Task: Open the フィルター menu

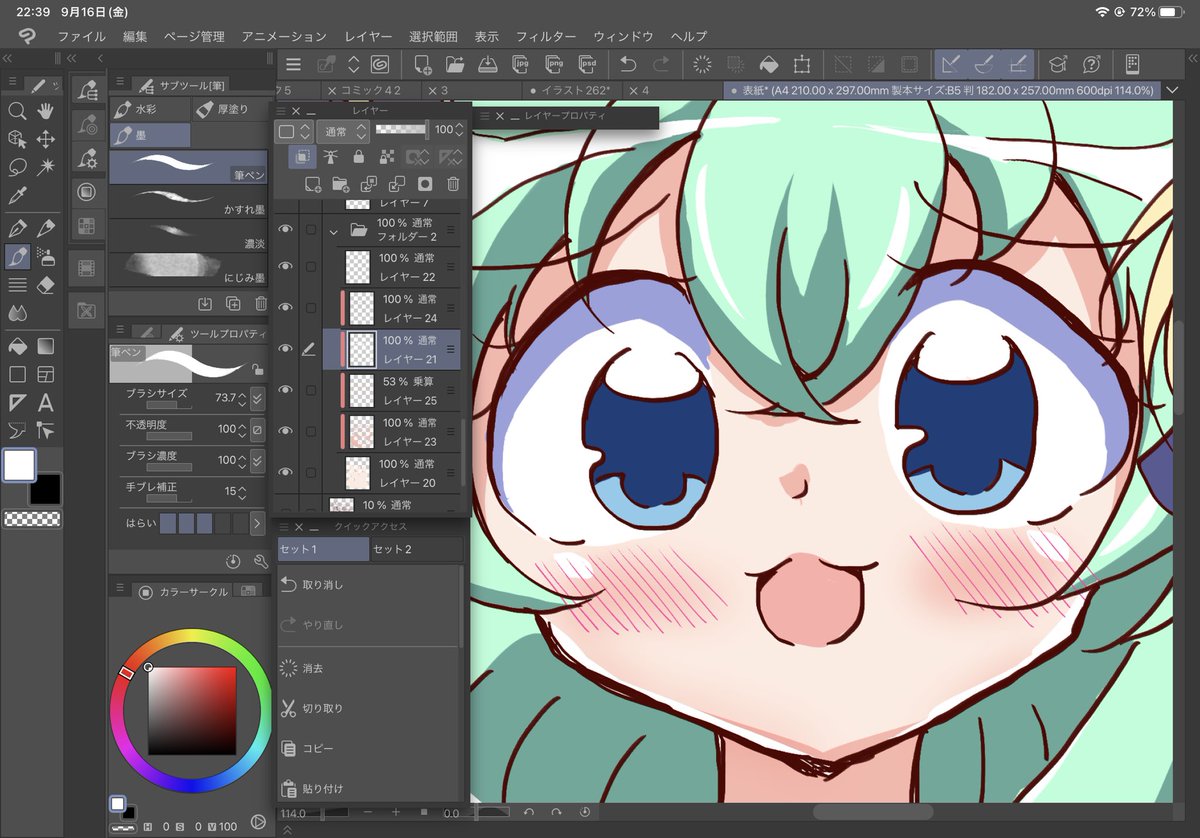Action: click(546, 36)
